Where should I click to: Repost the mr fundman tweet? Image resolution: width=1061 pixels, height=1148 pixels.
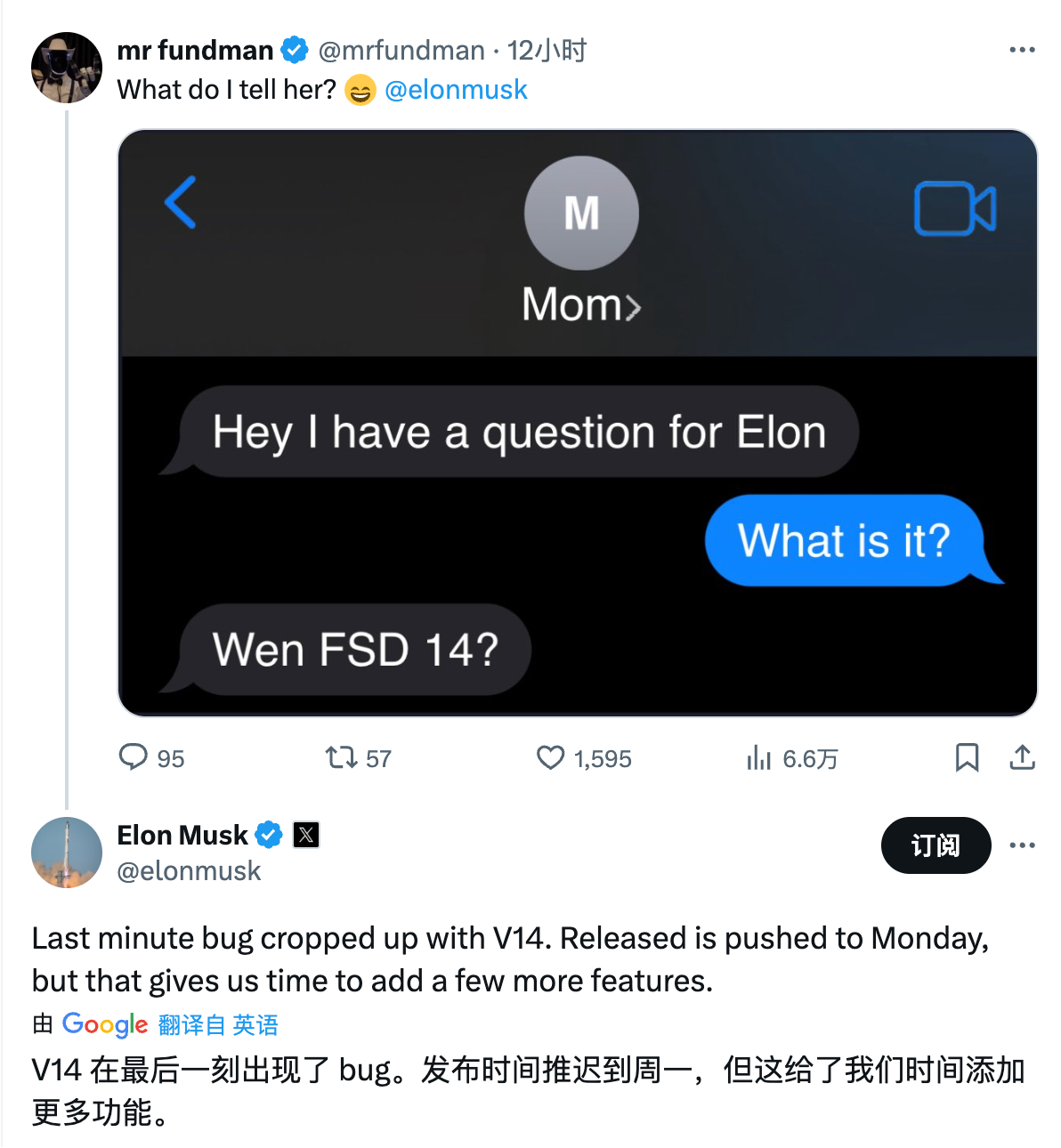pyautogui.click(x=341, y=757)
